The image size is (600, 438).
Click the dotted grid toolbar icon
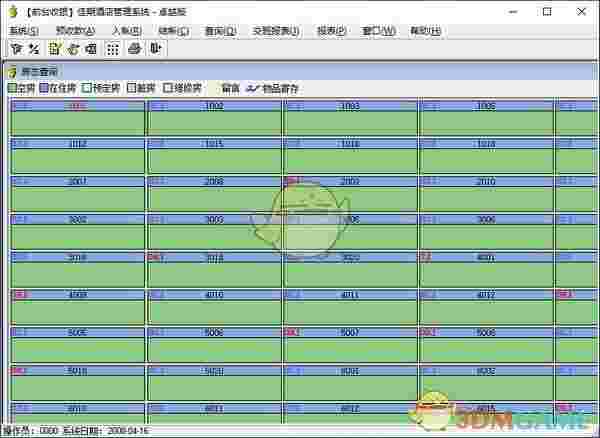coord(112,49)
